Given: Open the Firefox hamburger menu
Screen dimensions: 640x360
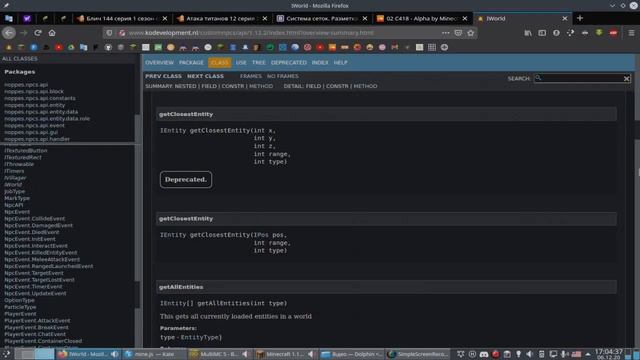Looking at the screenshot, I should 631,33.
